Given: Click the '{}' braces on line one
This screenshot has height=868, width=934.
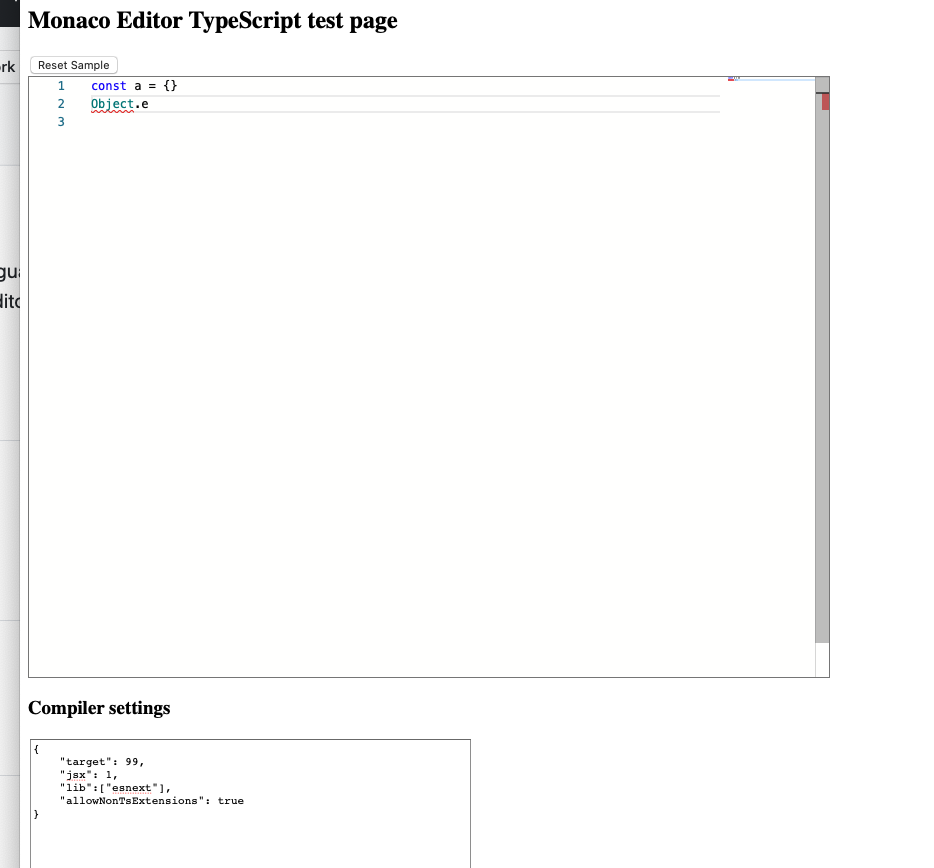Looking at the screenshot, I should [x=170, y=86].
